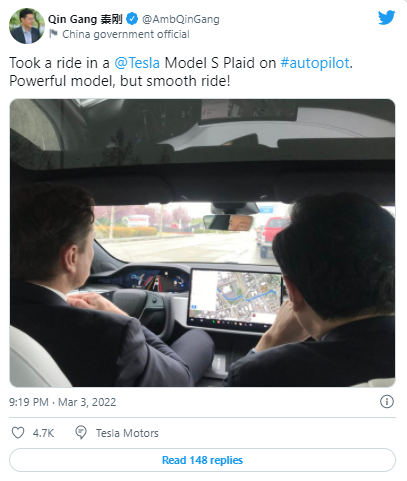Click the Twitter bird logo
The image size is (407, 481).
pos(387,17)
